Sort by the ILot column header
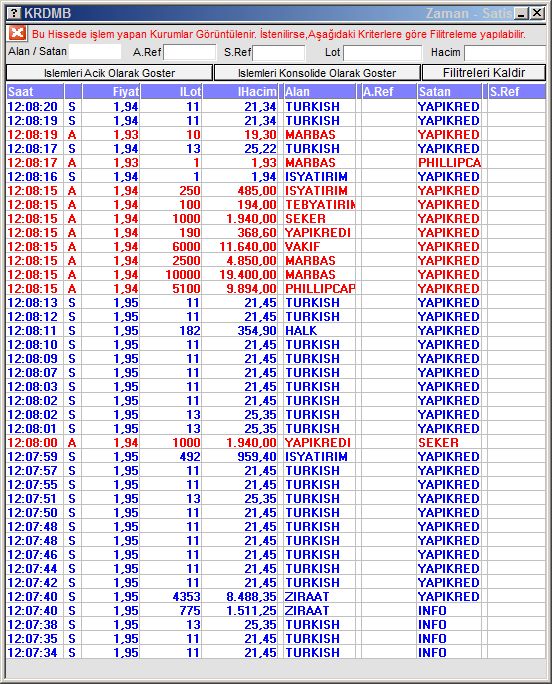Screen dimensions: 552x684 [x=171, y=92]
